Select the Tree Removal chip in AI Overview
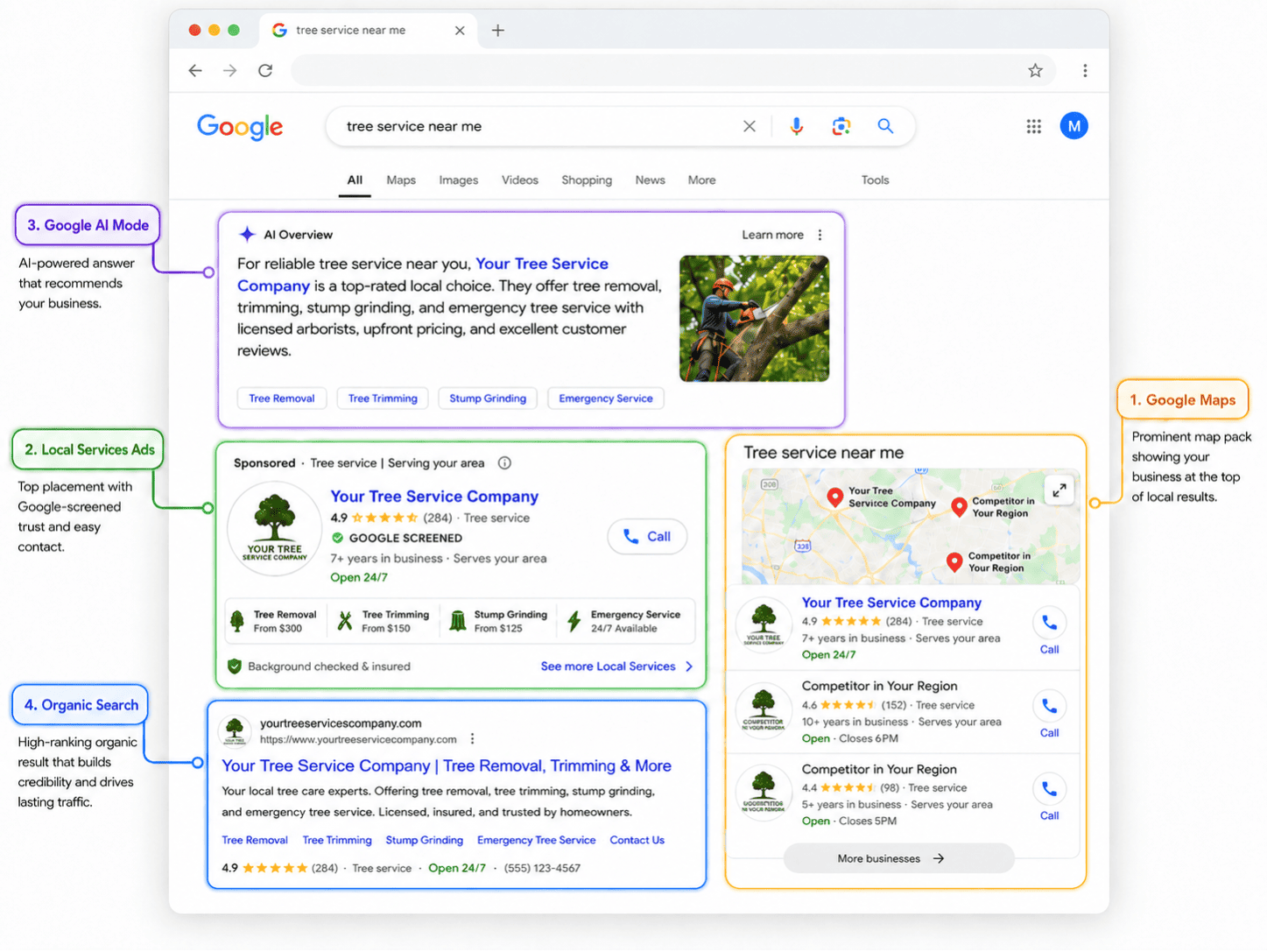This screenshot has width=1267, height=952. coord(282,398)
